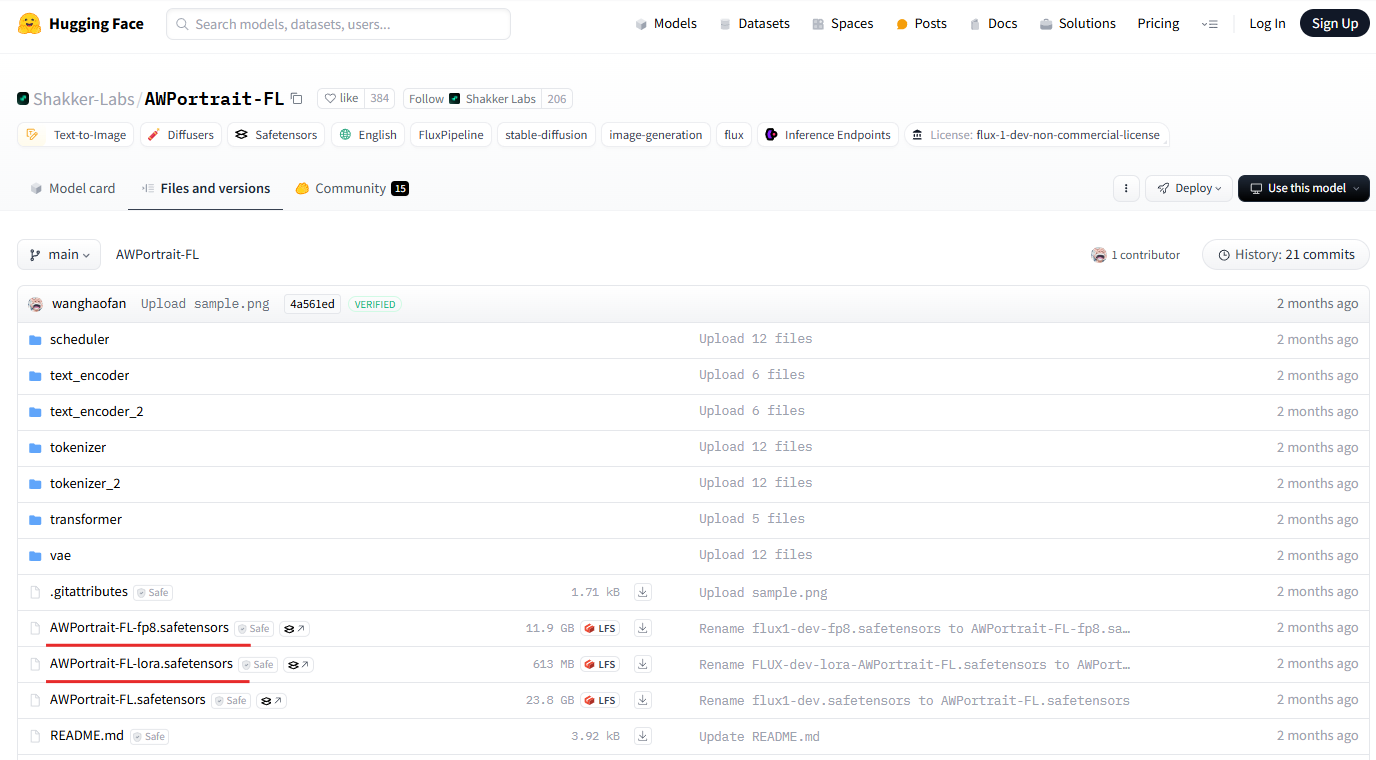1376x760 pixels.
Task: Expand the Deploy dropdown
Action: pos(1189,188)
